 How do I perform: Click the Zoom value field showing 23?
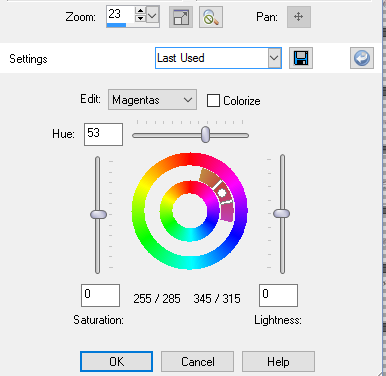121,14
